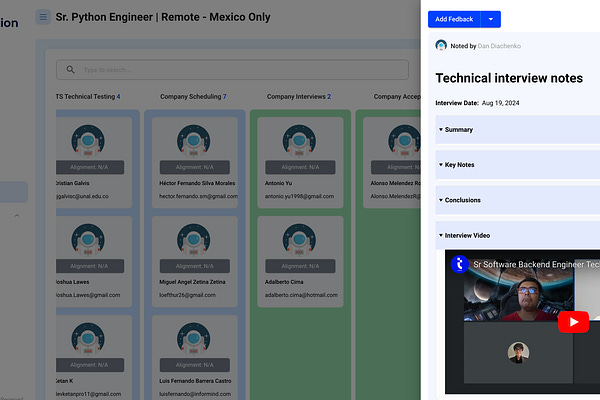The width and height of the screenshot is (600, 400).
Task: Open the Sr Software Backend Engineer video title
Action: pos(536,264)
